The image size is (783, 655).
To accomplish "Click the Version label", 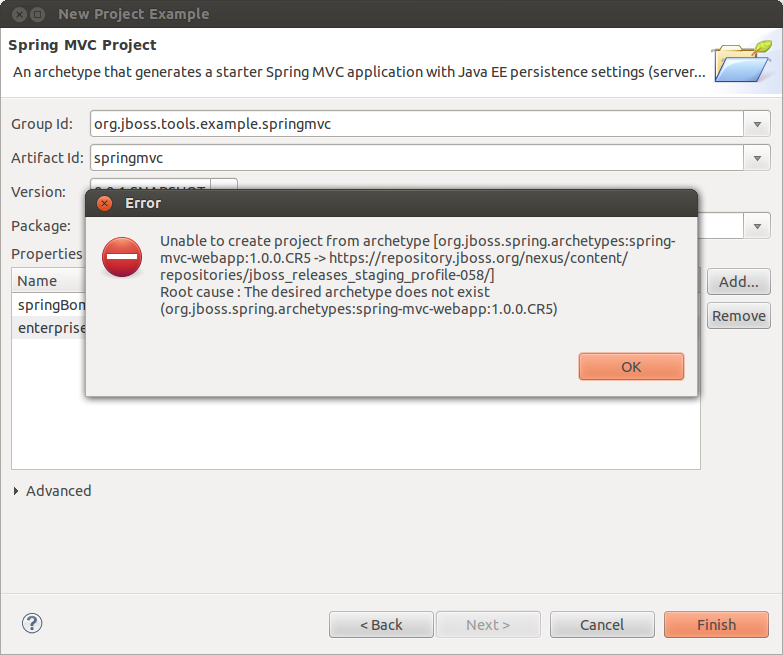I will 38,192.
